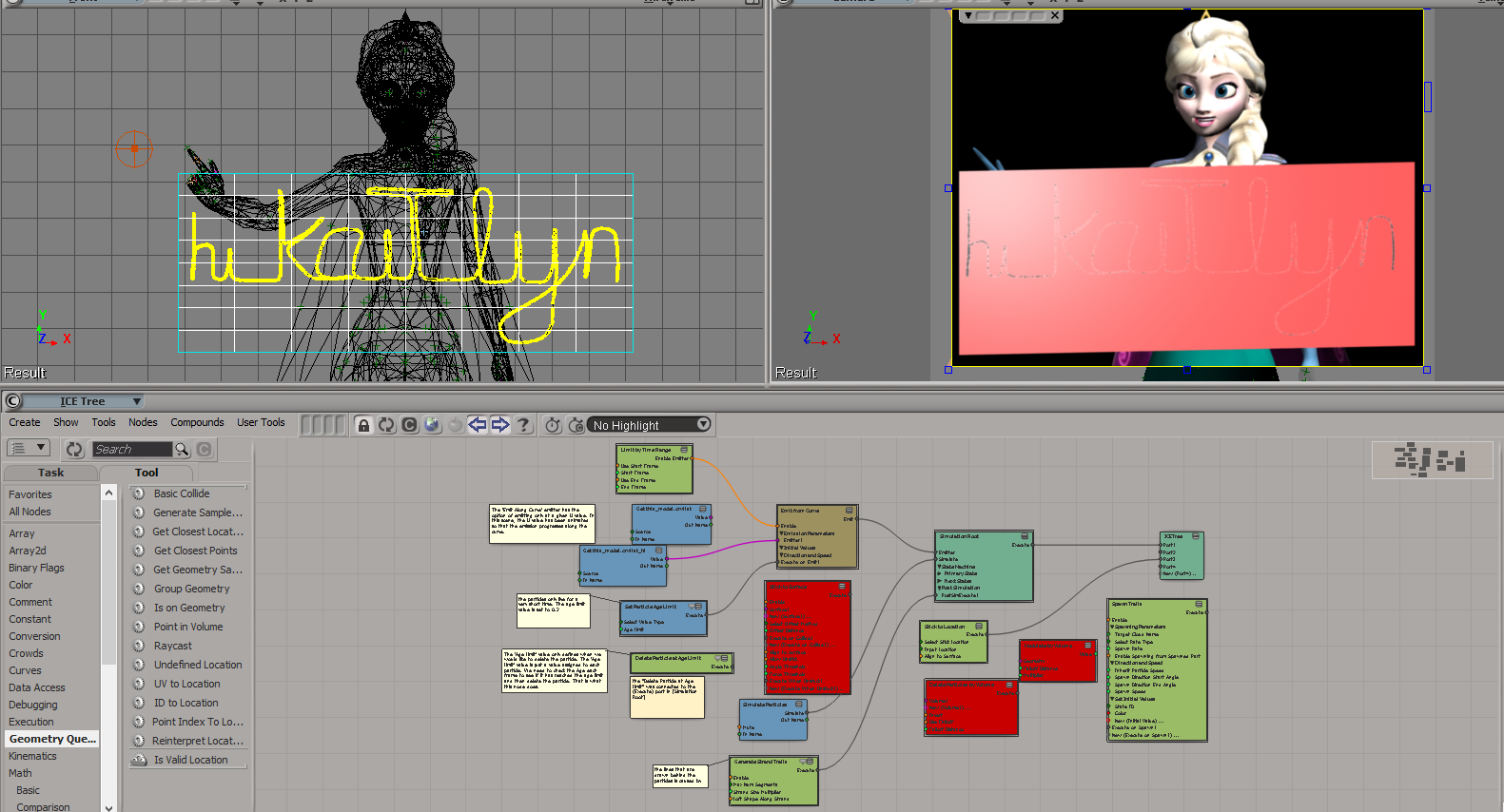Collapse the Emit from Curve node
Screen dimensions: 1504x812
coord(850,511)
